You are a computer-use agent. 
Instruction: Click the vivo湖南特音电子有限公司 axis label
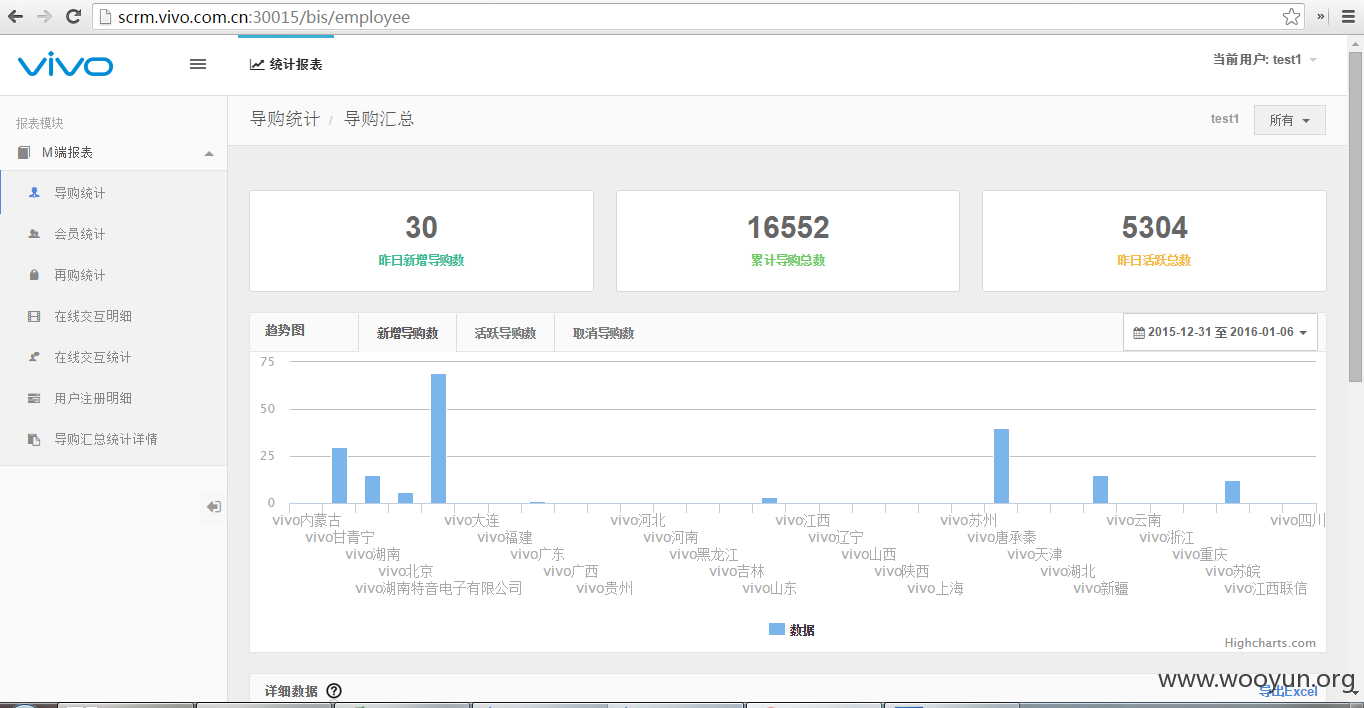(x=439, y=588)
